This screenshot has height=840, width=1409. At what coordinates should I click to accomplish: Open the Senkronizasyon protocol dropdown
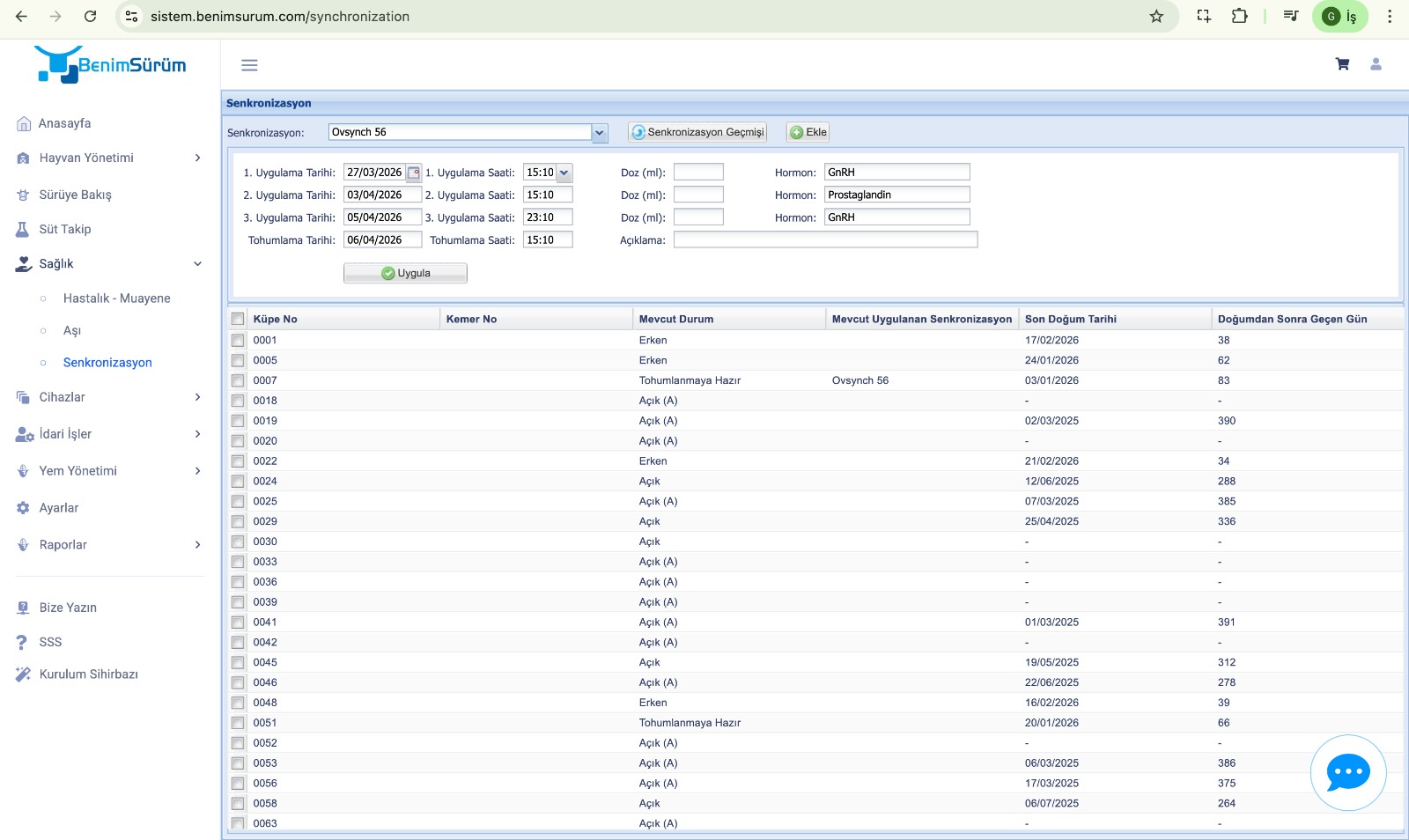pyautogui.click(x=599, y=133)
